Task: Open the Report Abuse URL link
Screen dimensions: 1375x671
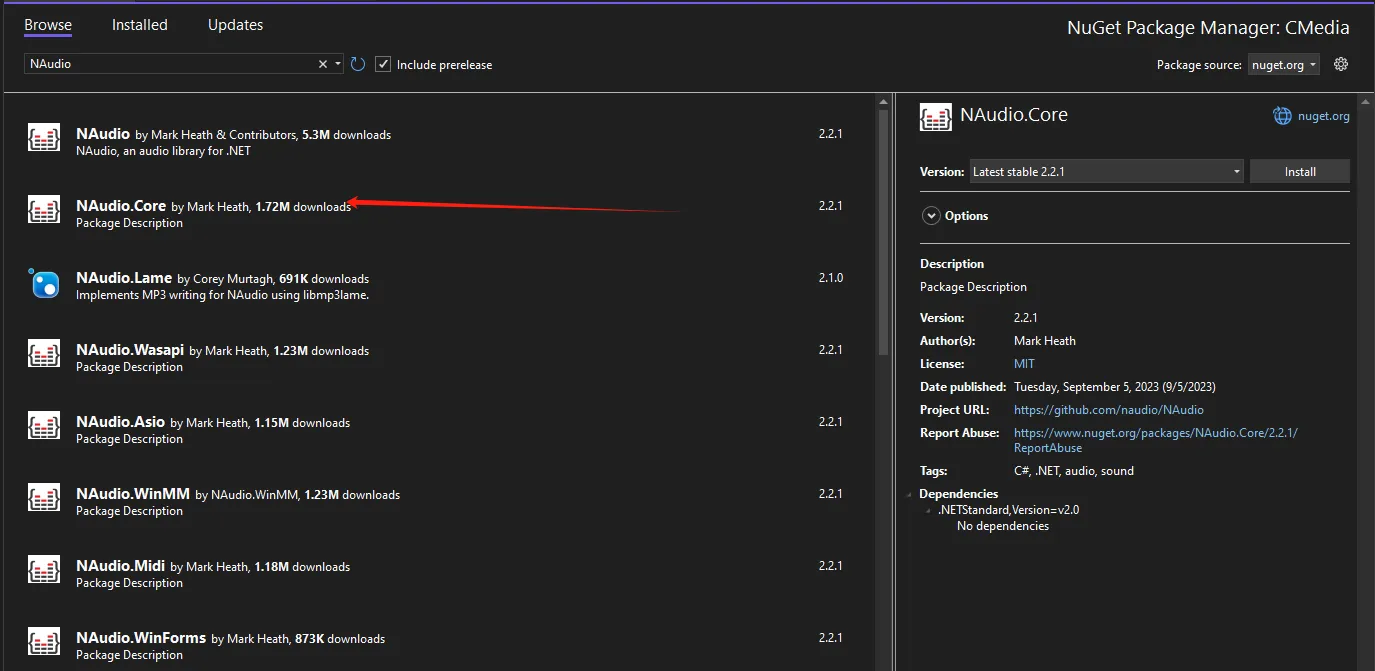Action: (x=1156, y=440)
